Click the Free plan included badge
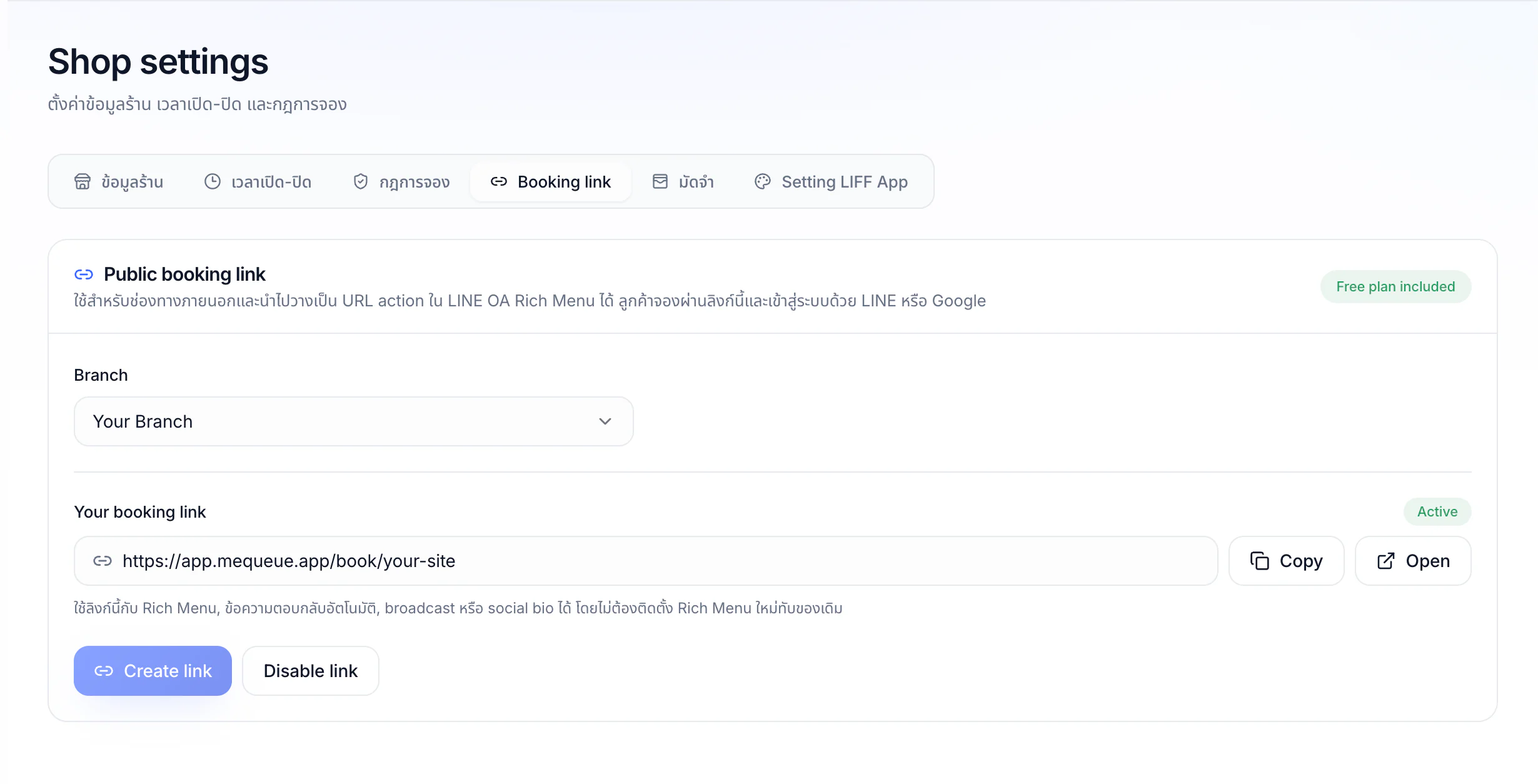The image size is (1538, 784). click(x=1395, y=286)
